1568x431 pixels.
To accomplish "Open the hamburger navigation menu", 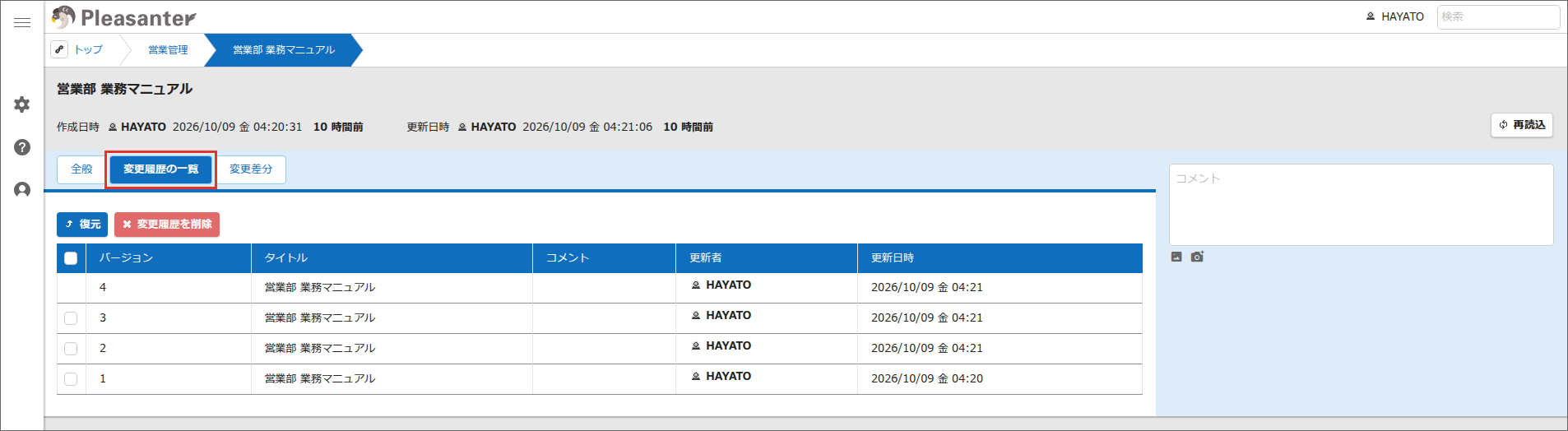I will tap(22, 22).
